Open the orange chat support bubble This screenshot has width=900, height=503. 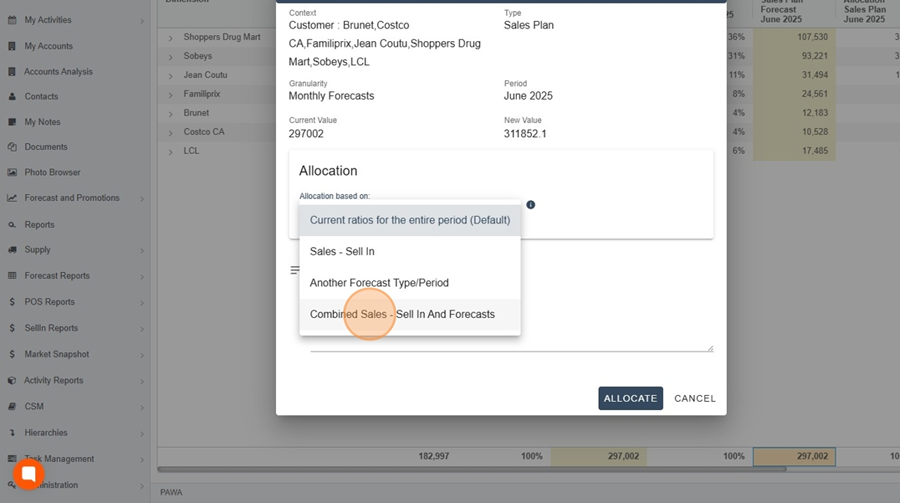(28, 474)
